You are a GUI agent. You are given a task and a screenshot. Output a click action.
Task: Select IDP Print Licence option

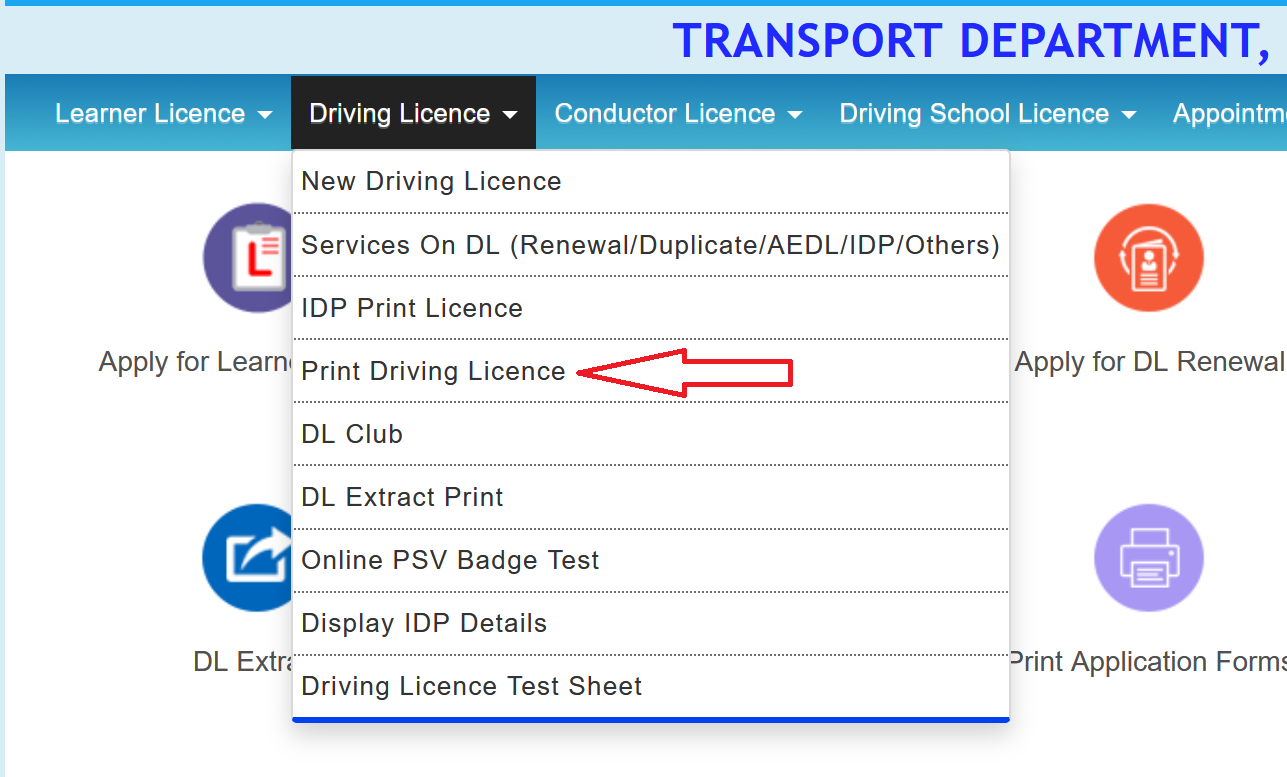[412, 308]
